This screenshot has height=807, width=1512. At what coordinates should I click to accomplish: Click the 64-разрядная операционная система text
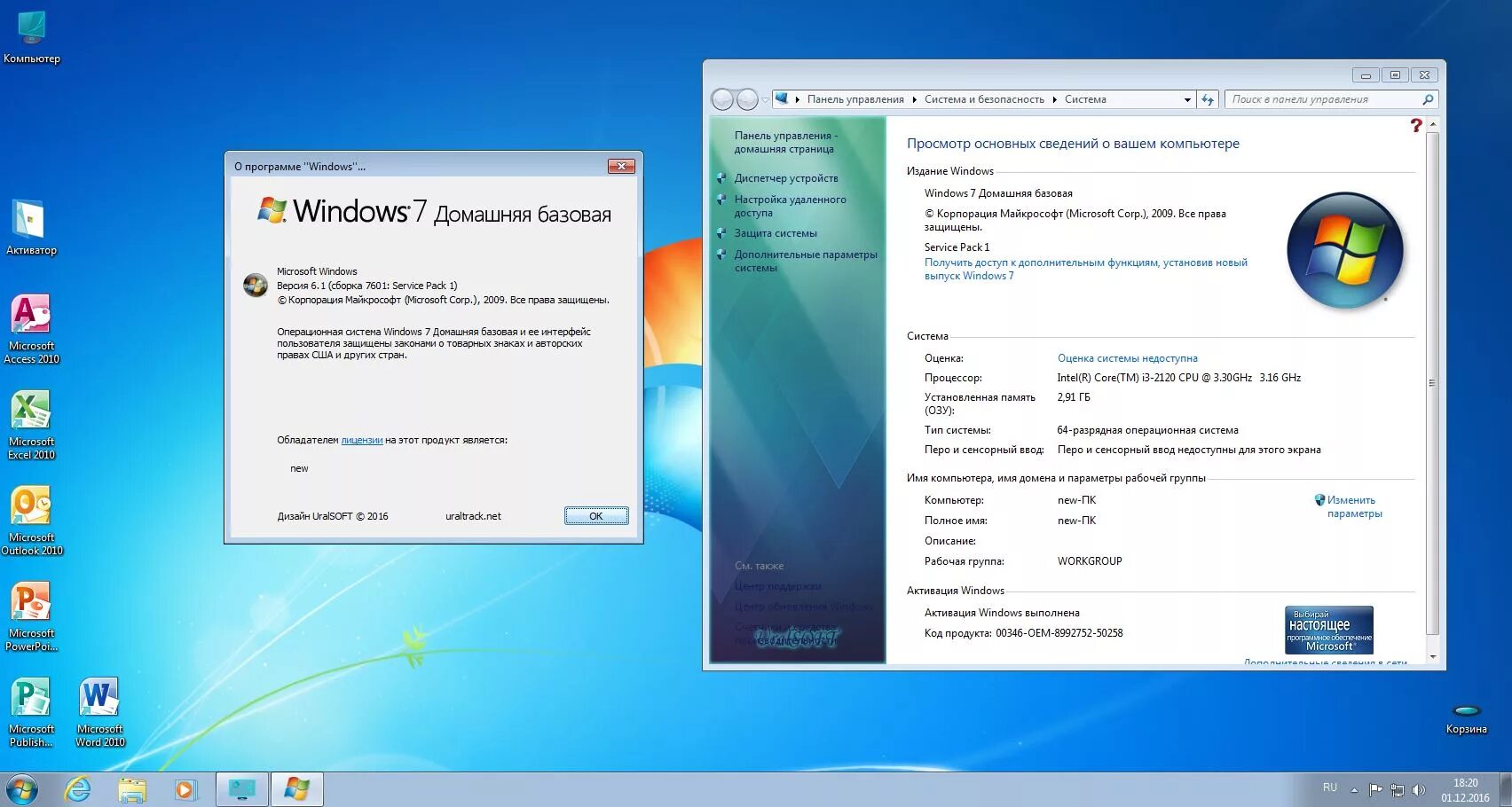pos(1147,430)
